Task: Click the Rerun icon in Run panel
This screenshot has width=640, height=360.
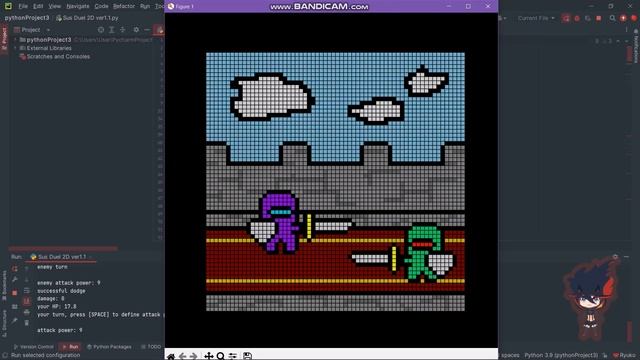Action: (x=15, y=269)
